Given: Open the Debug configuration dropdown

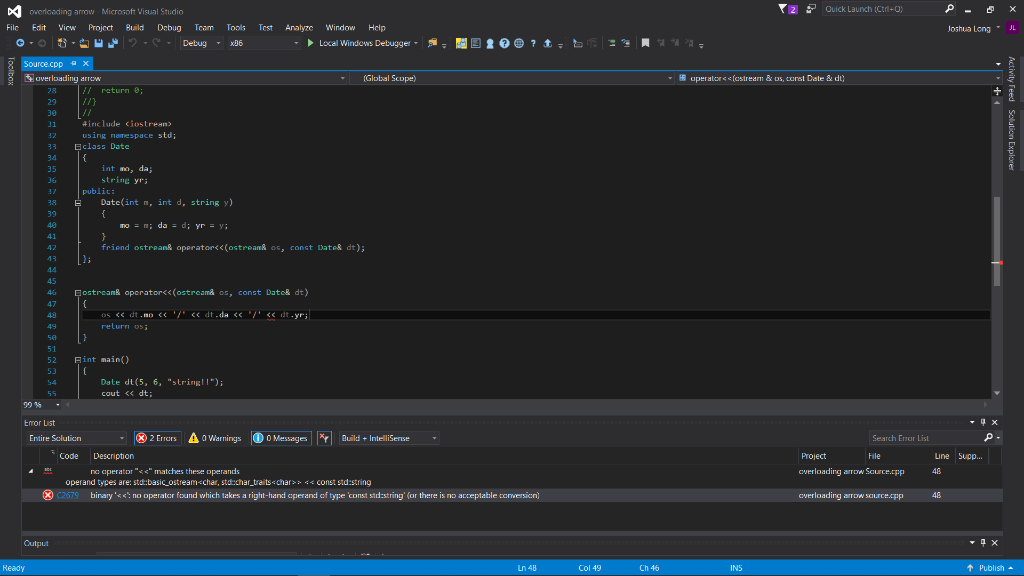Looking at the screenshot, I should [x=199, y=43].
